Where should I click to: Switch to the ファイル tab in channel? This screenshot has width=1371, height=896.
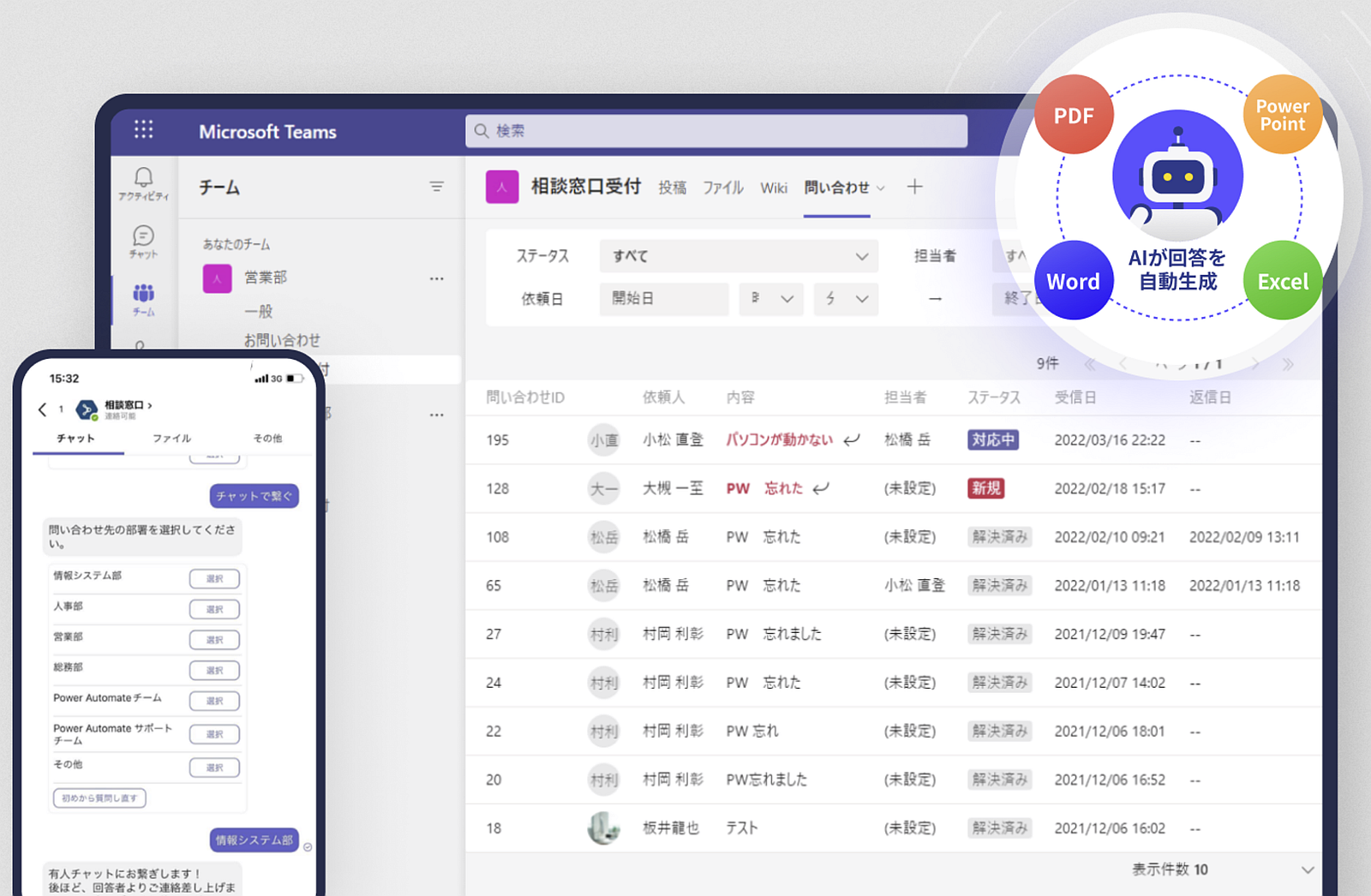[723, 188]
